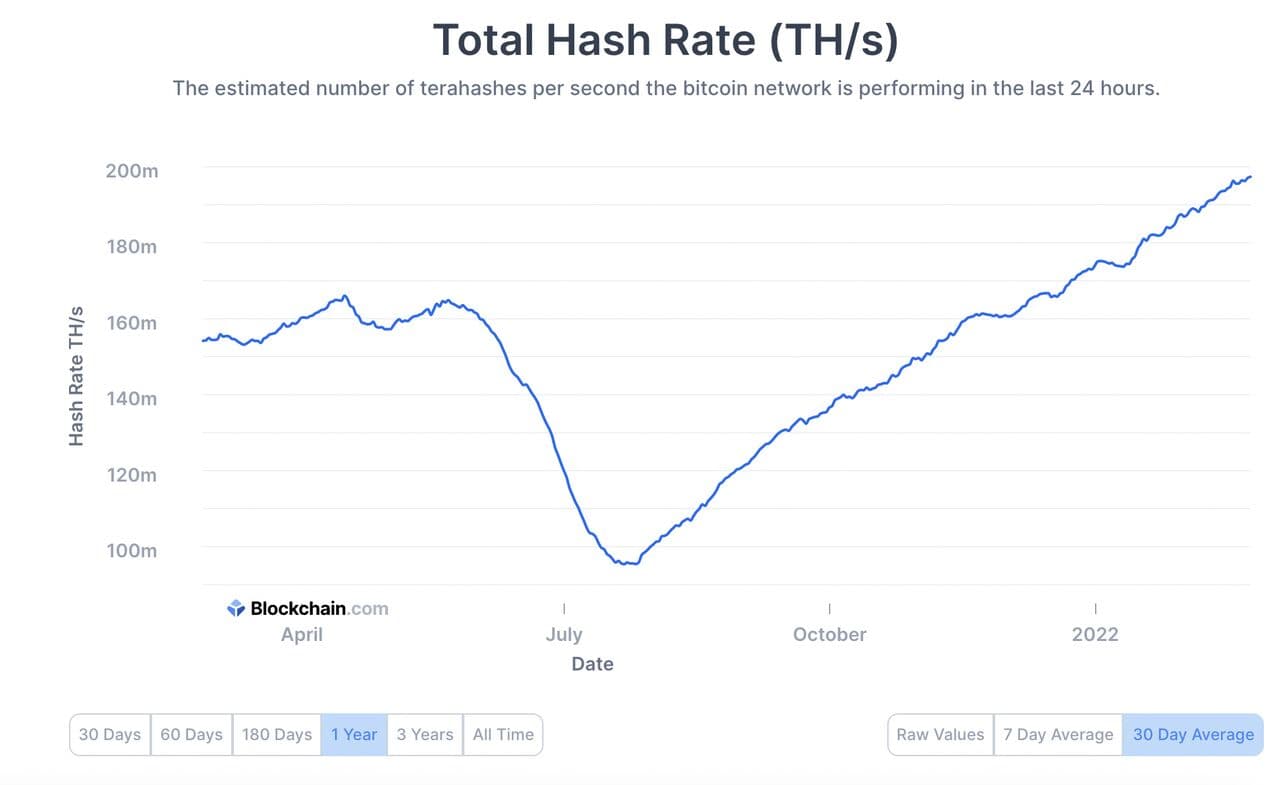Toggle the 7 Day Average option
Viewport: 1280px width, 785px height.
pos(1058,734)
